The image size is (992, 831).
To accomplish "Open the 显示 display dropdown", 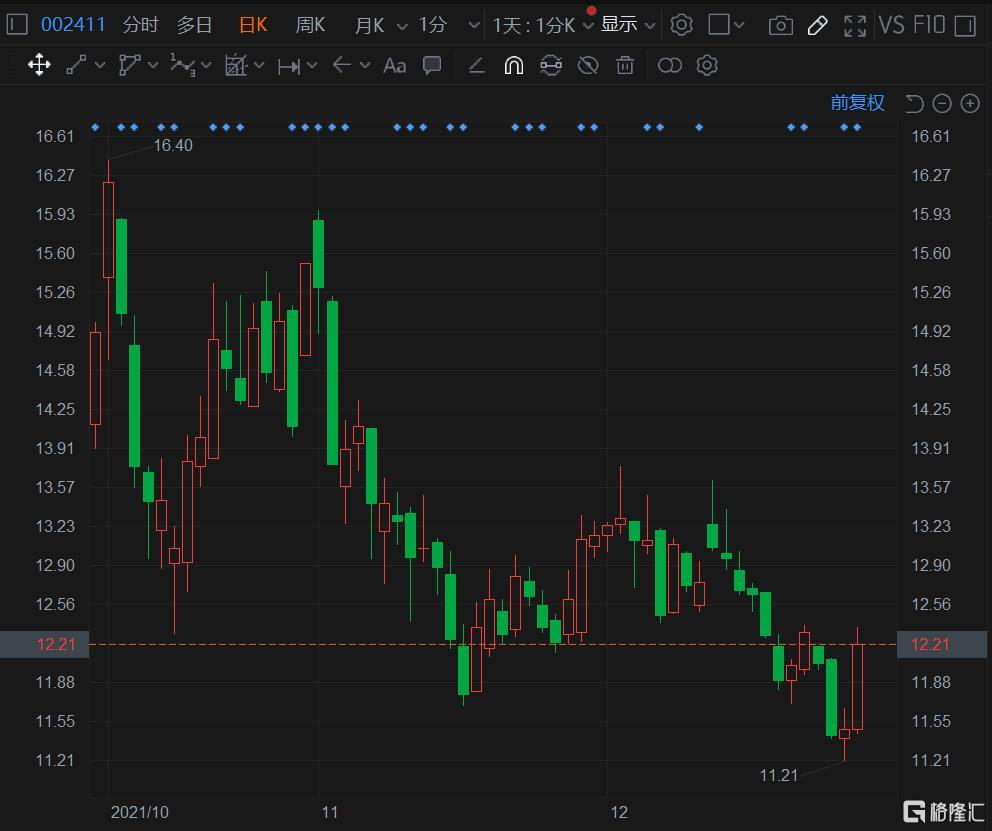I will [627, 25].
